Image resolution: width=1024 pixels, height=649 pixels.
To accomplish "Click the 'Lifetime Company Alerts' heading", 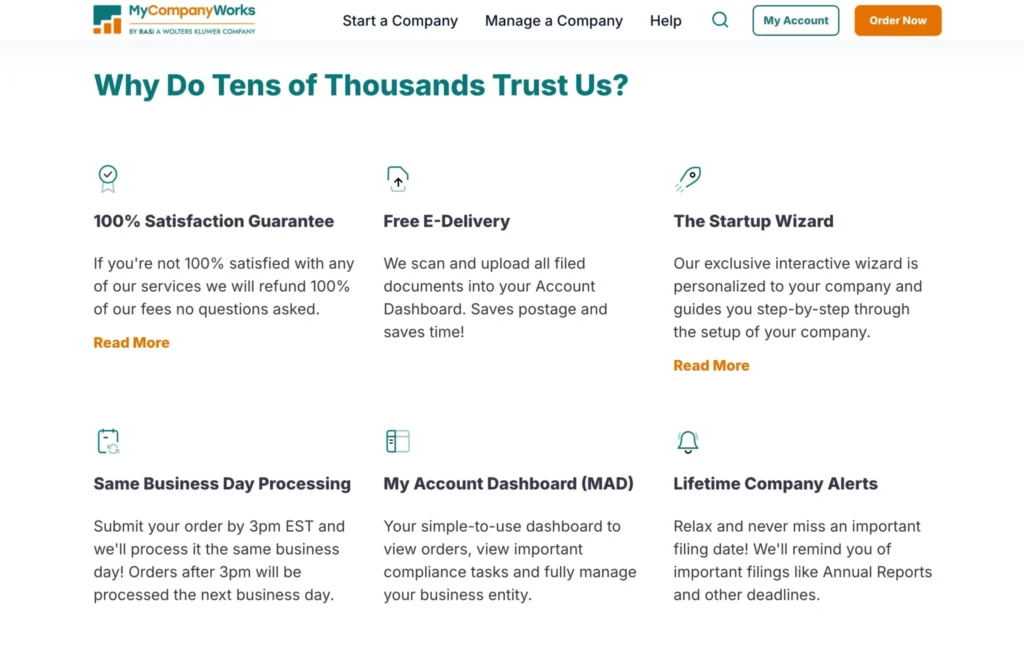I will point(775,483).
